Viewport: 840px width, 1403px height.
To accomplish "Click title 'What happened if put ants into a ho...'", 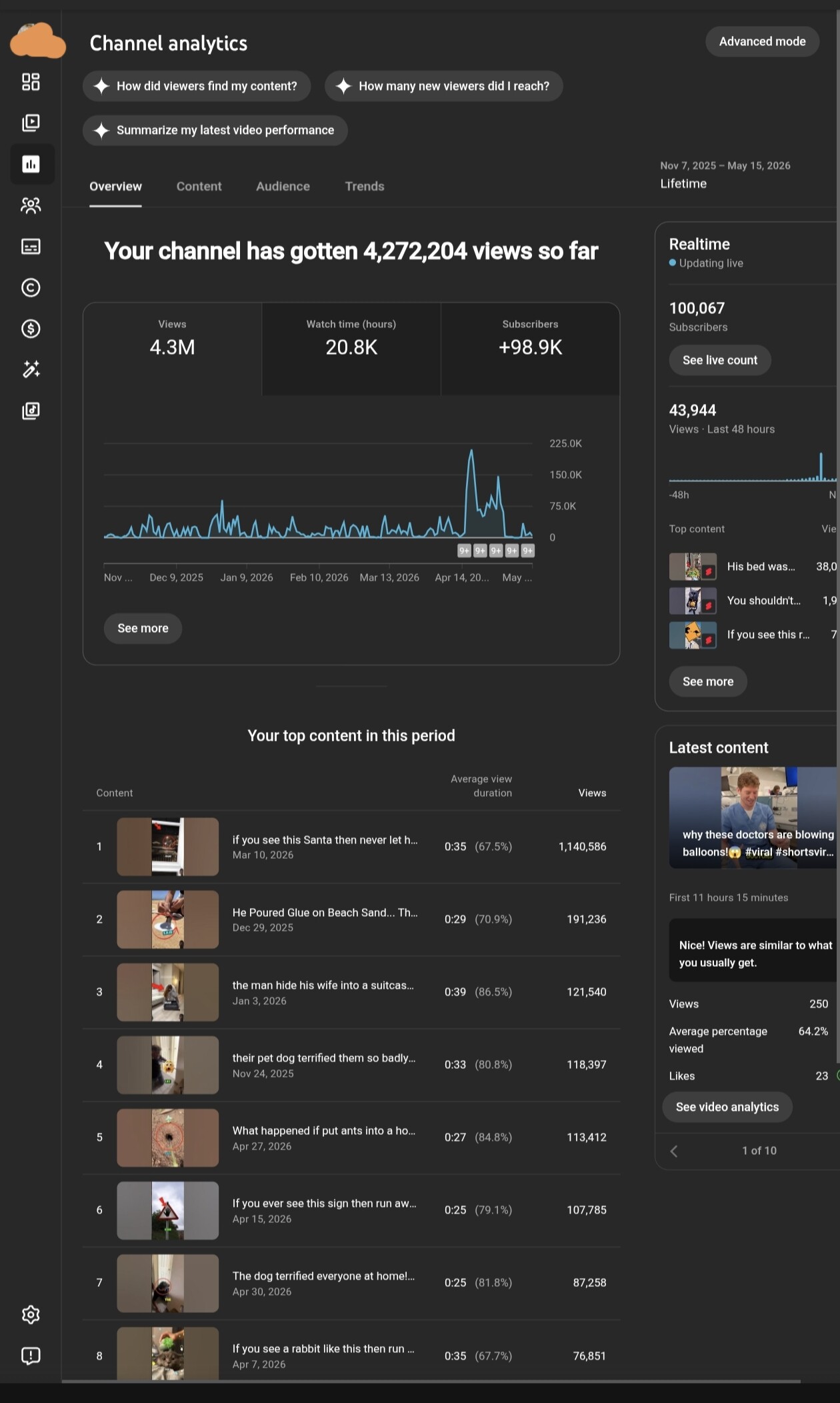I will (323, 1130).
